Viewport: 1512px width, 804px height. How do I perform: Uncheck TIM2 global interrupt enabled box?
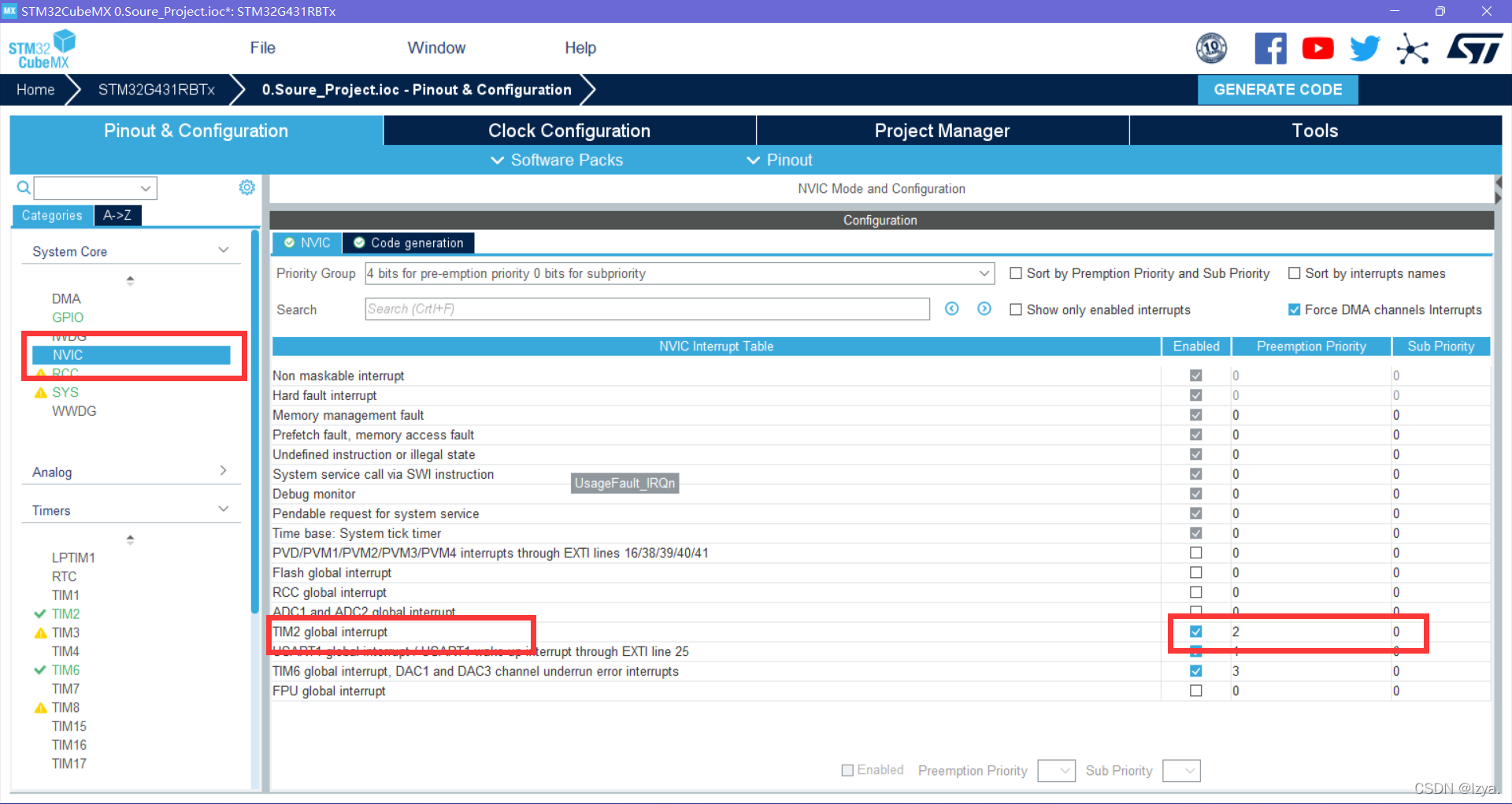coord(1195,632)
